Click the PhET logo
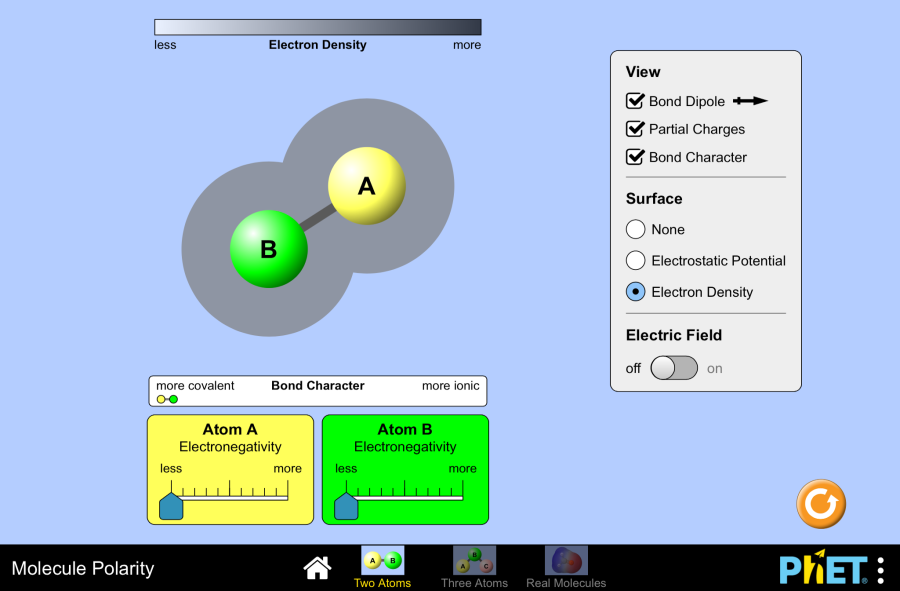This screenshot has height=591, width=900. point(822,568)
